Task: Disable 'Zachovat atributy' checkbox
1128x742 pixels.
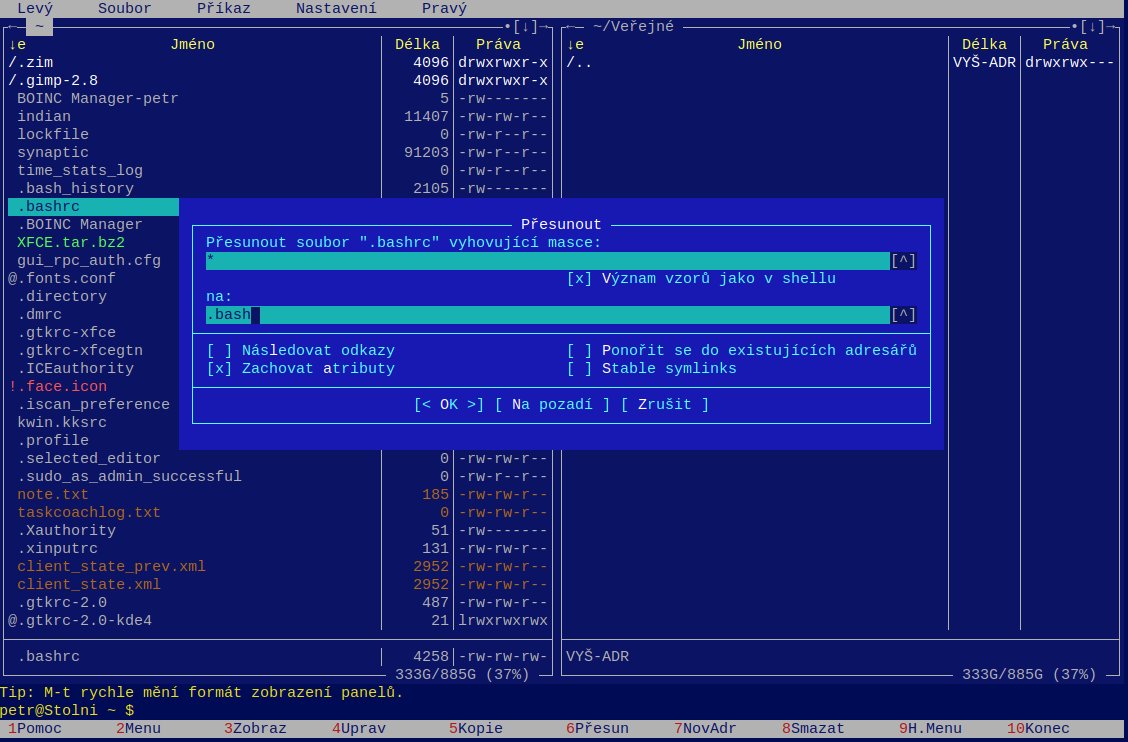Action: tap(220, 369)
